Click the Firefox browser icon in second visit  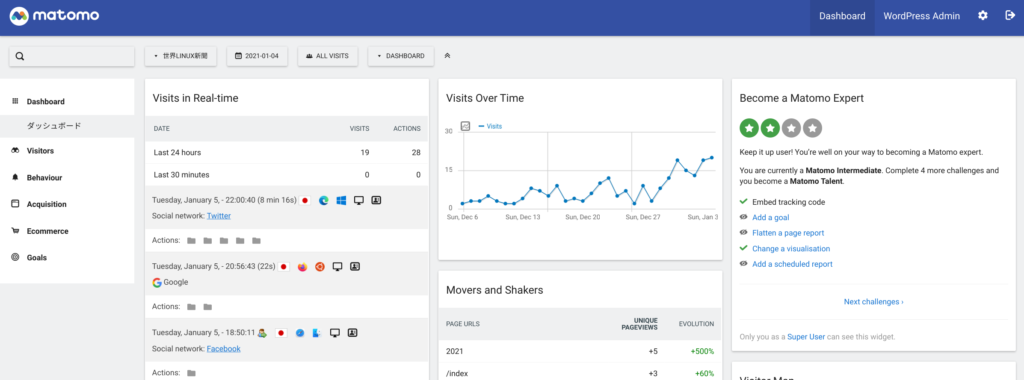302,266
